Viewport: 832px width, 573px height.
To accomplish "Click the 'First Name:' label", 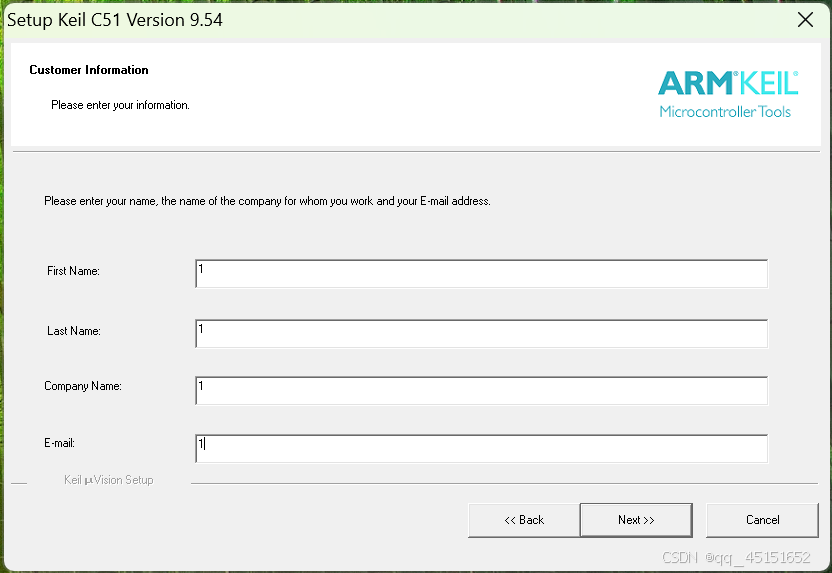I will 73,271.
